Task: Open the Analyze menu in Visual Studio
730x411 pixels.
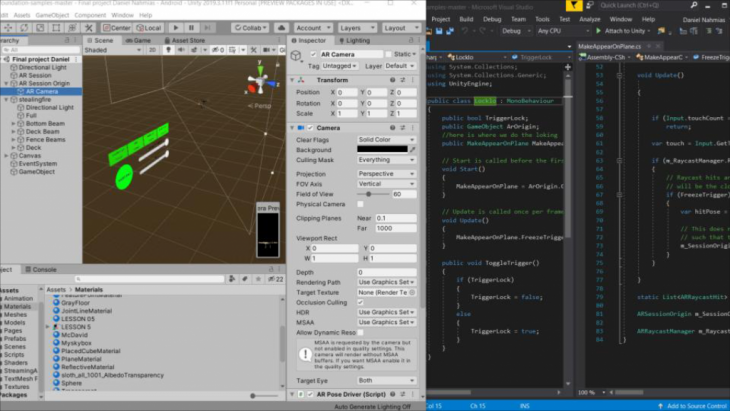Action: 590,18
